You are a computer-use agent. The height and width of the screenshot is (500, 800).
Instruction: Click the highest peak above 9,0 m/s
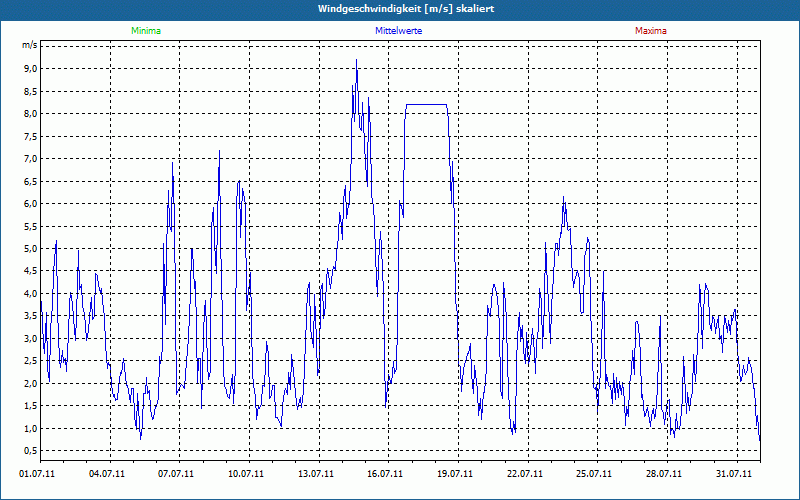pos(356,61)
